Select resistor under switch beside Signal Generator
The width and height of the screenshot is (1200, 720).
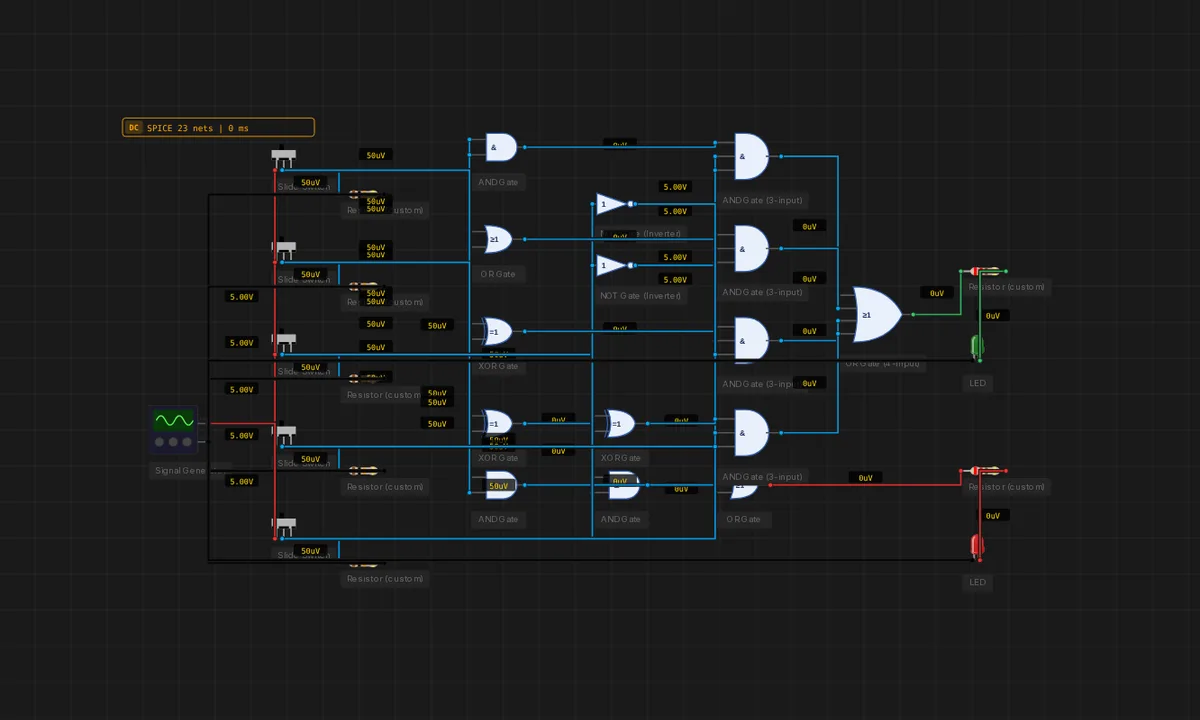coord(363,470)
